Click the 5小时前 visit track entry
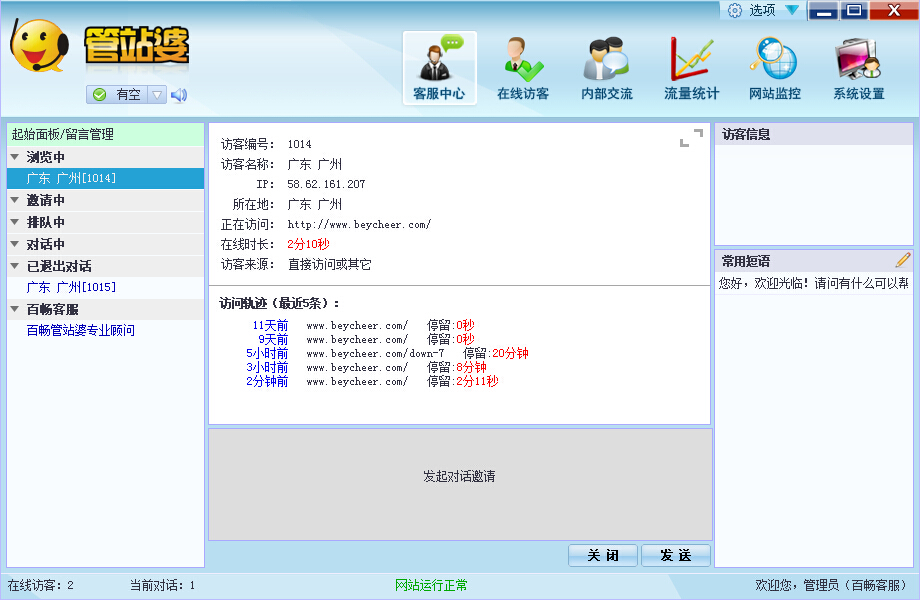This screenshot has height=600, width=920. [x=267, y=354]
